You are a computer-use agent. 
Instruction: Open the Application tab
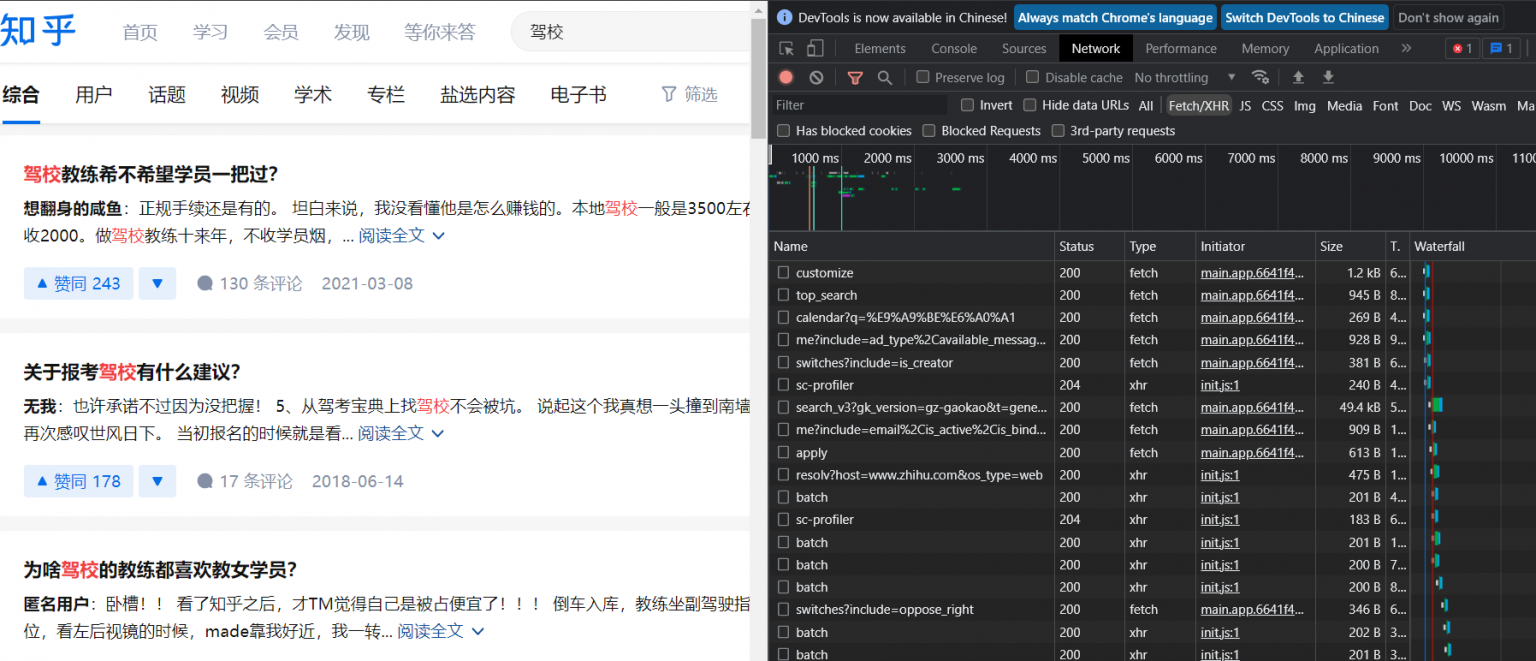click(x=1346, y=48)
